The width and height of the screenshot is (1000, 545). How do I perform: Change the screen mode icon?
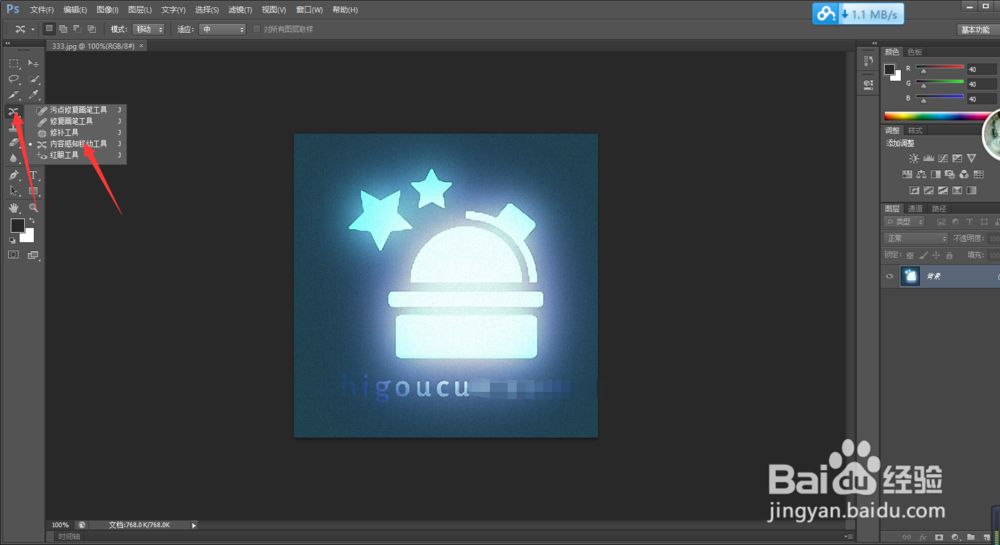click(33, 255)
